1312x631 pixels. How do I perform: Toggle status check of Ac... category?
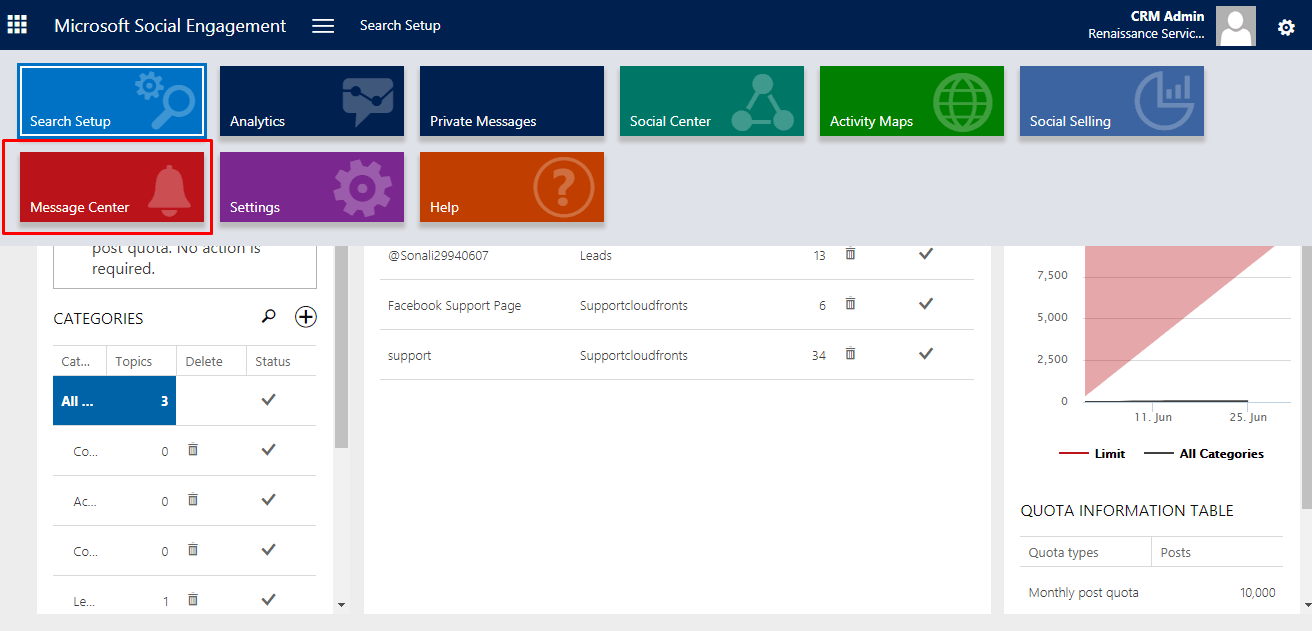[268, 500]
